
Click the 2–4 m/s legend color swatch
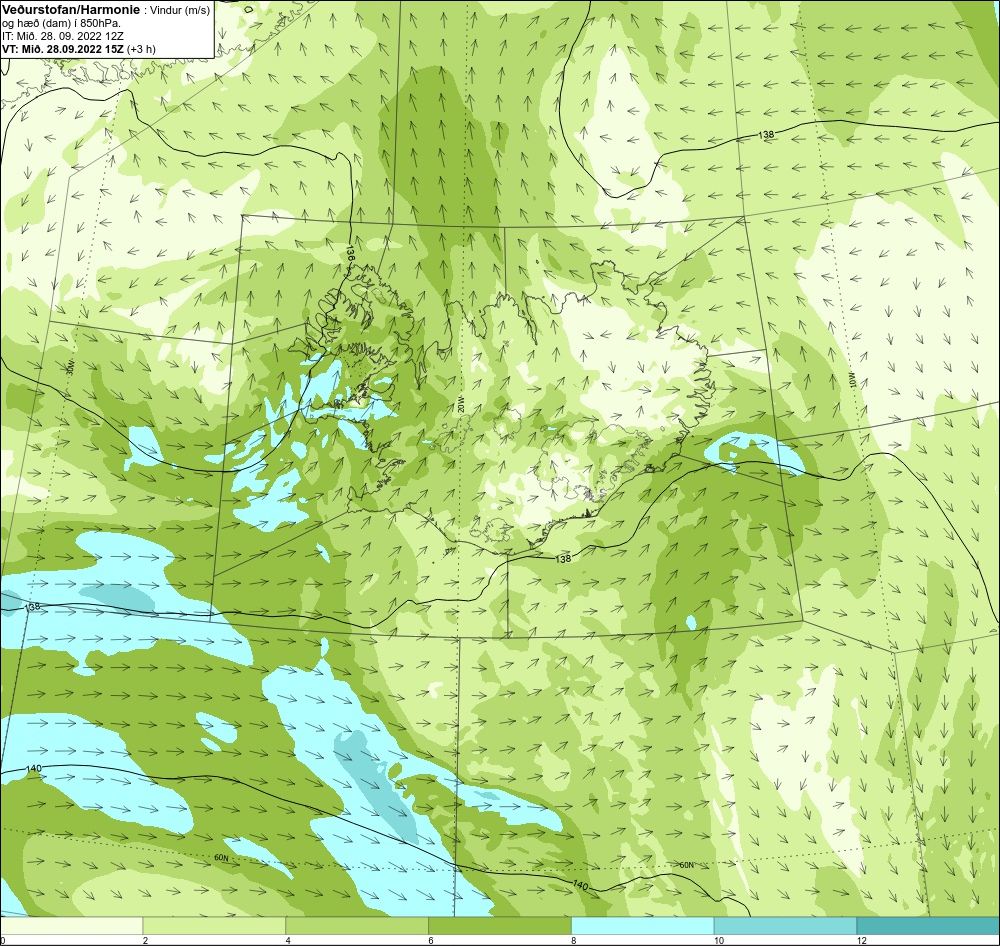coord(214,926)
